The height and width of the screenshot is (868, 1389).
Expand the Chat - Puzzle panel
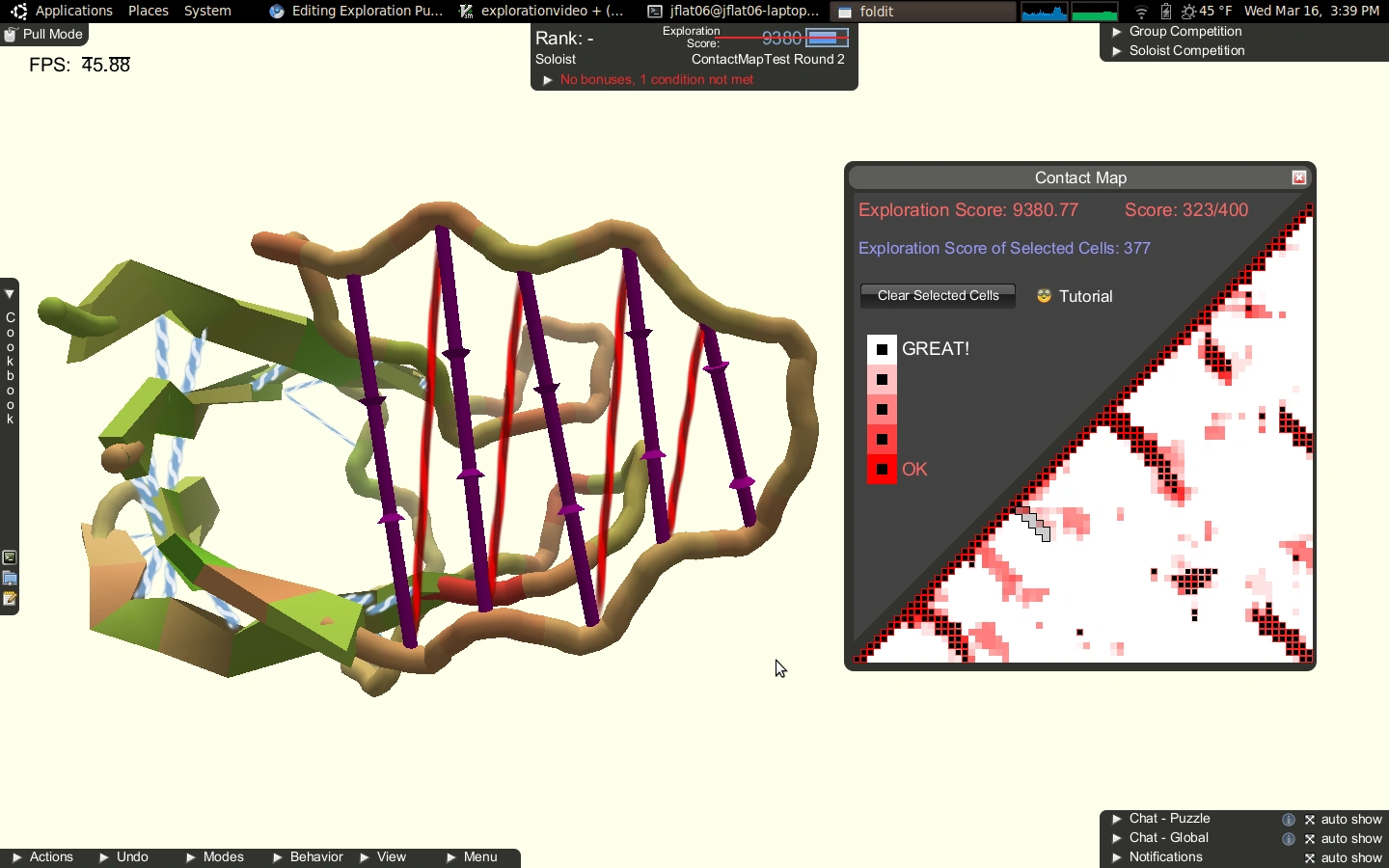point(1117,819)
